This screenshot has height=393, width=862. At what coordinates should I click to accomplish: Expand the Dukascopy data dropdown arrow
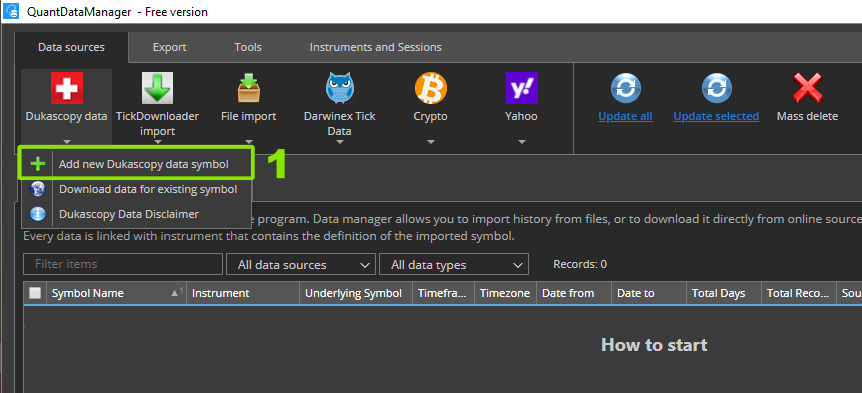pos(67,142)
